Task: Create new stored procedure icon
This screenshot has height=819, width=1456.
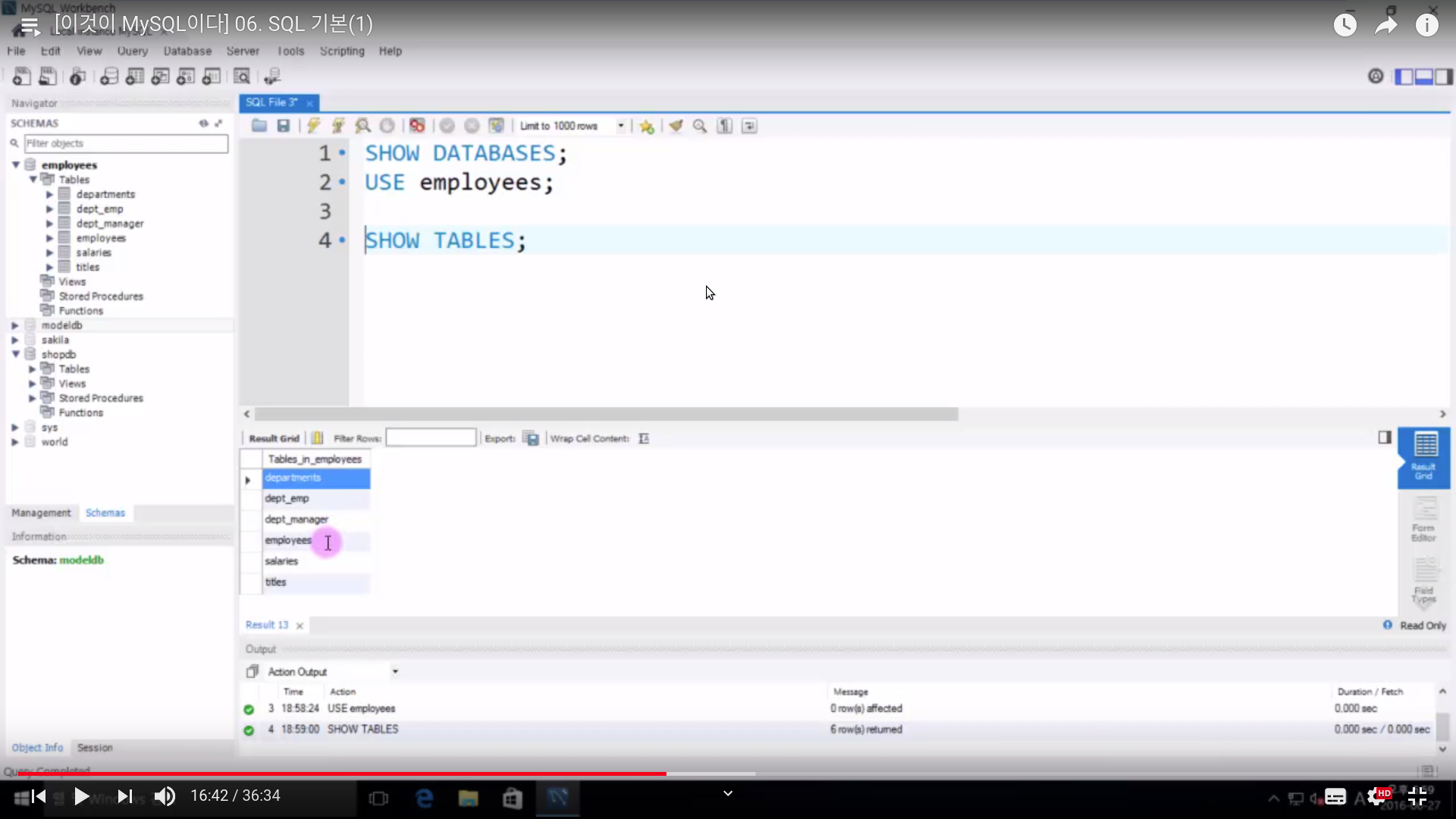Action: (x=186, y=77)
